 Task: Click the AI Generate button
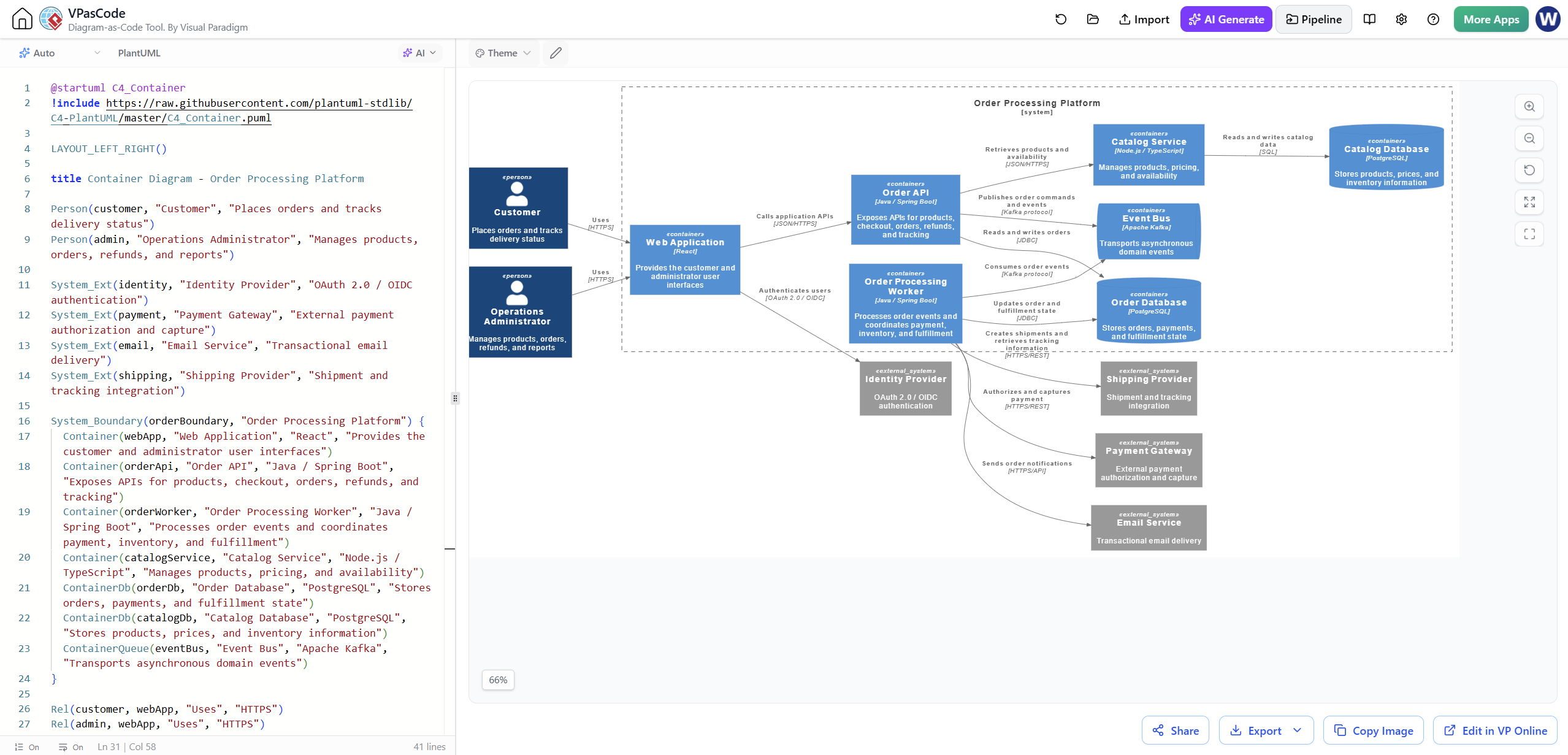tap(1226, 20)
